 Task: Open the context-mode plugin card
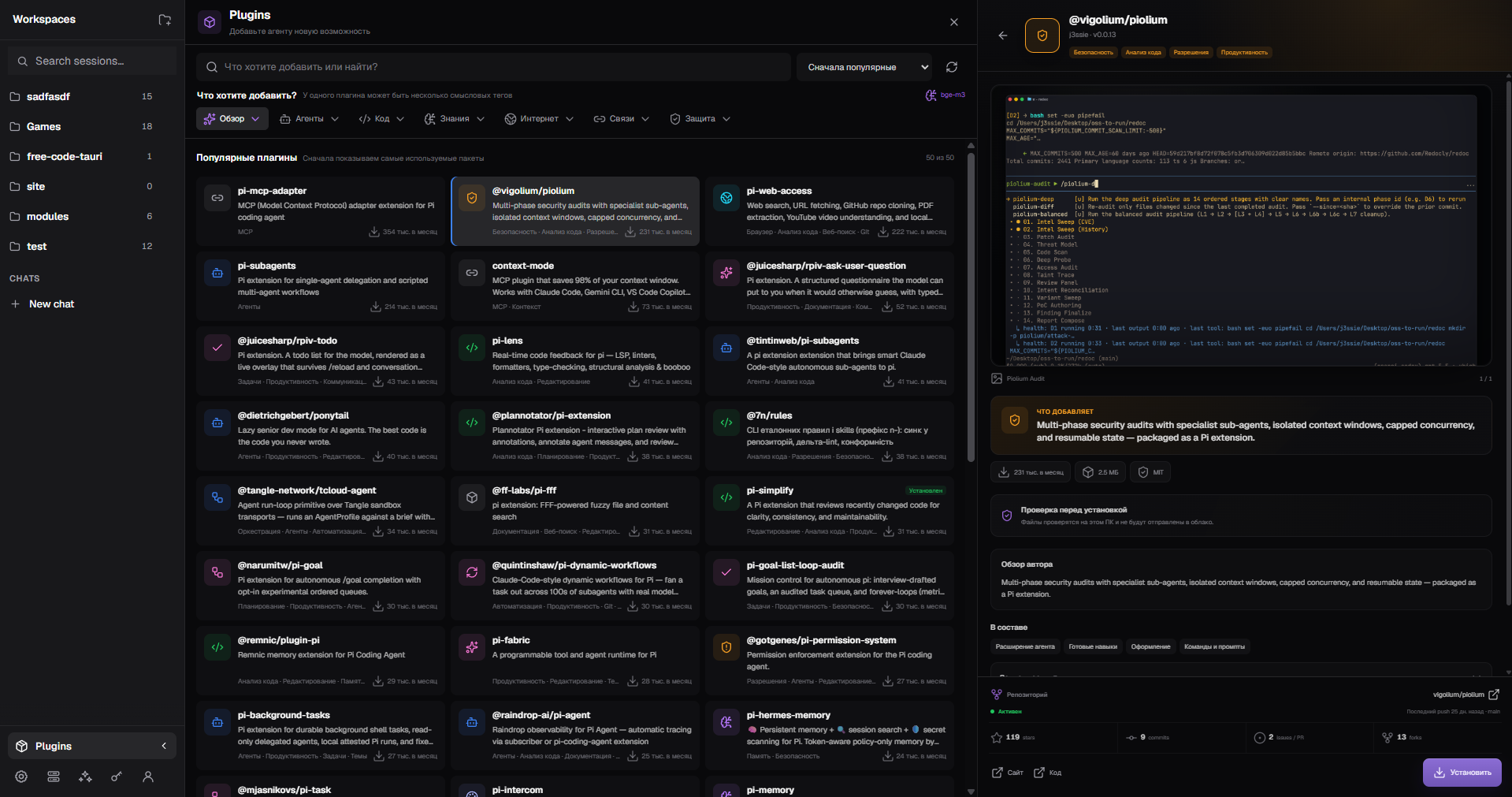pos(575,285)
